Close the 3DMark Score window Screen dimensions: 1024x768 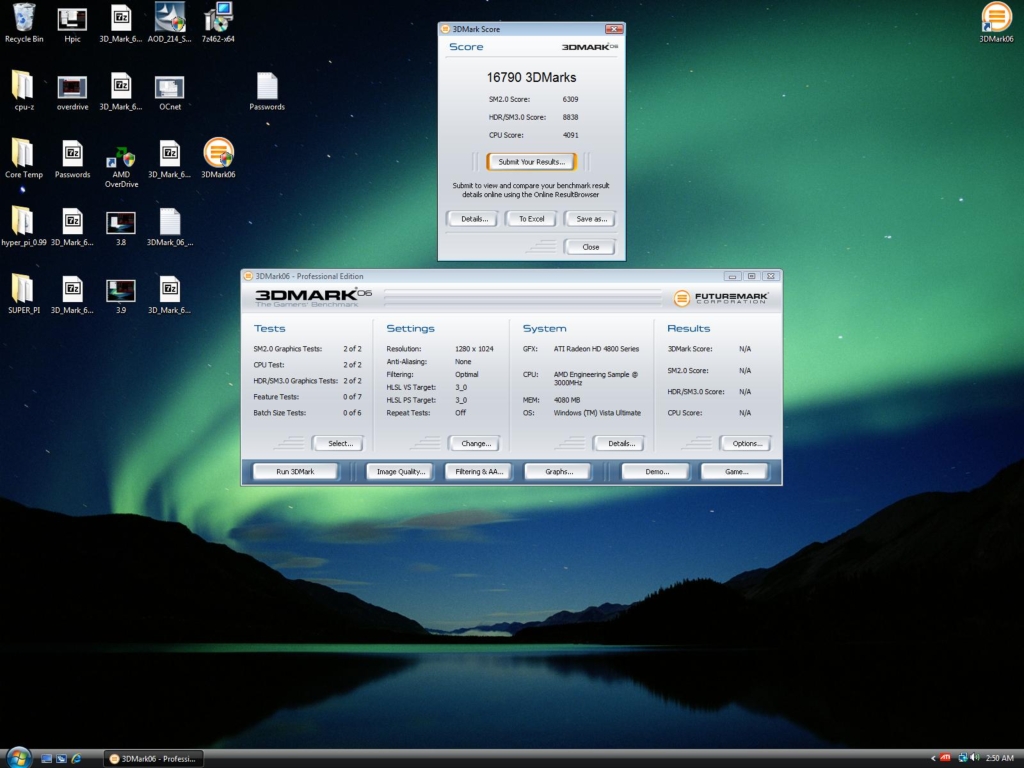(613, 29)
